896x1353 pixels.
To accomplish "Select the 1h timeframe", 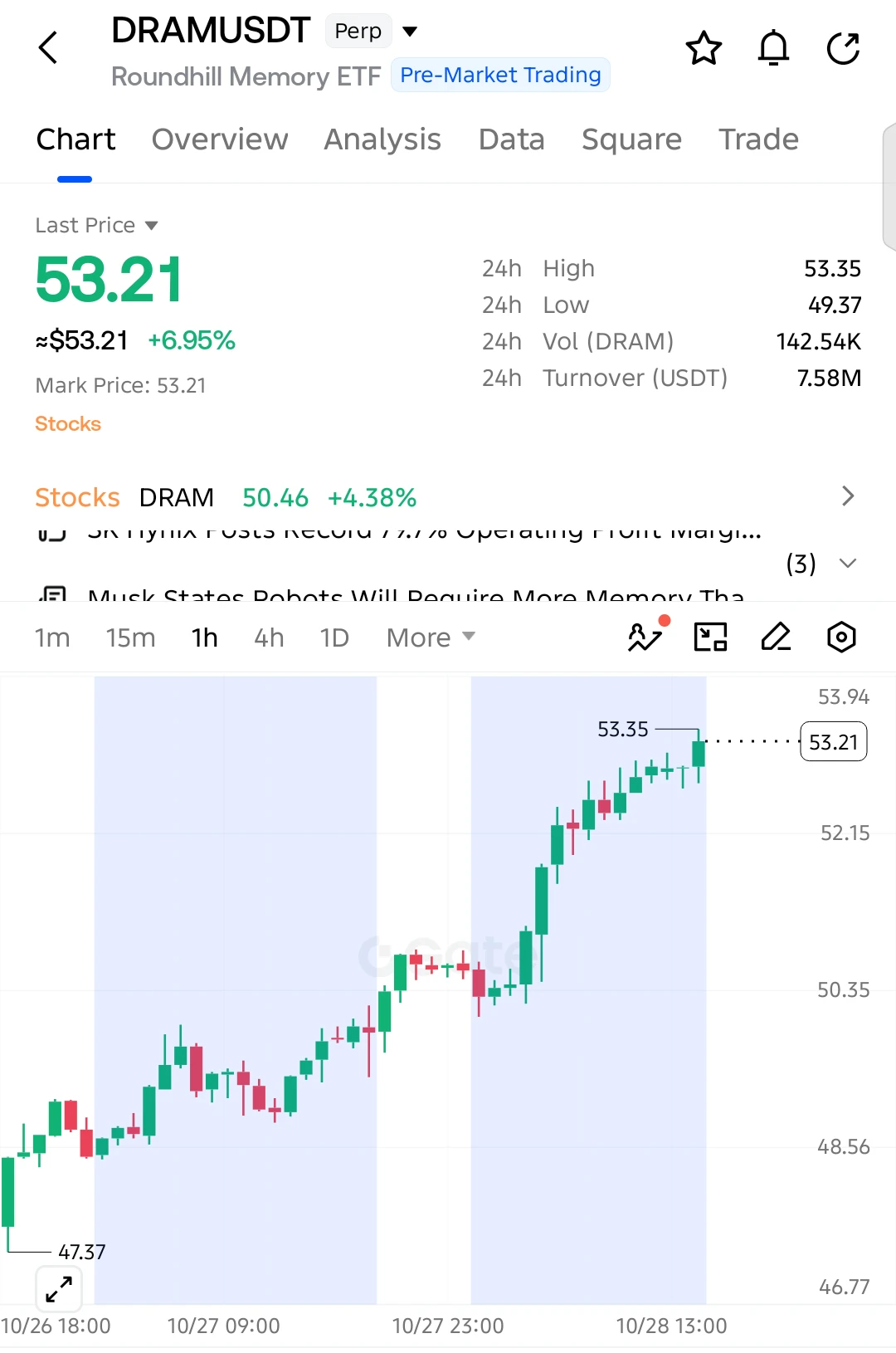I will point(204,637).
